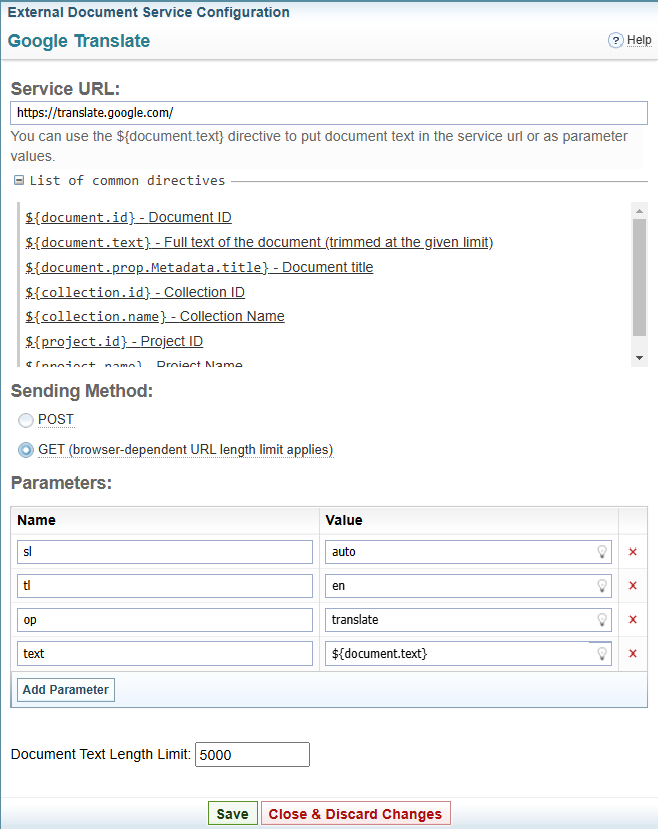
Task: Click lightbulb icon in the ${document.text} value field
Action: pos(602,654)
